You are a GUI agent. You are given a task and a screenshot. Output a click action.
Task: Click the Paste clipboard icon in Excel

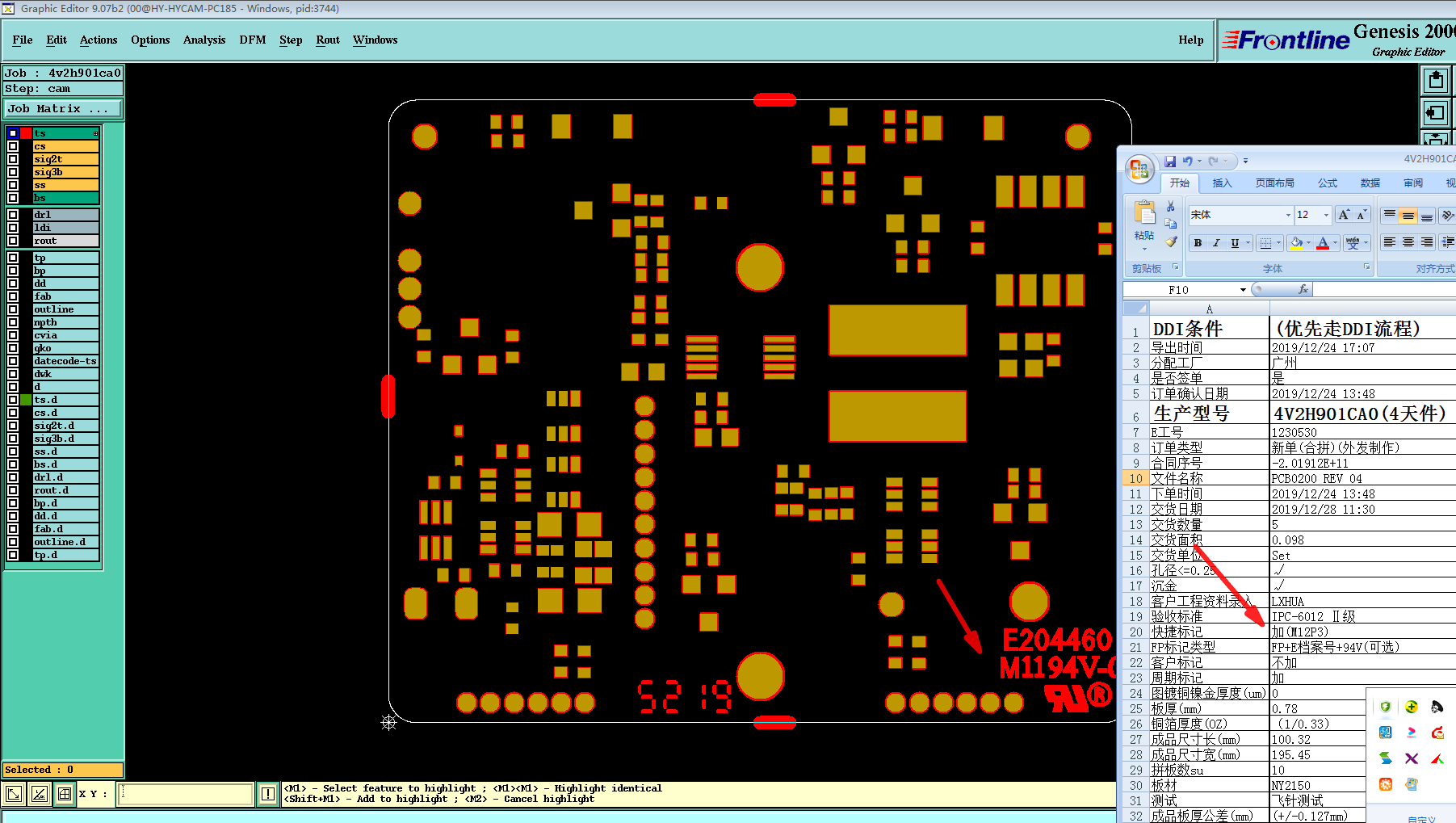pos(1144,213)
